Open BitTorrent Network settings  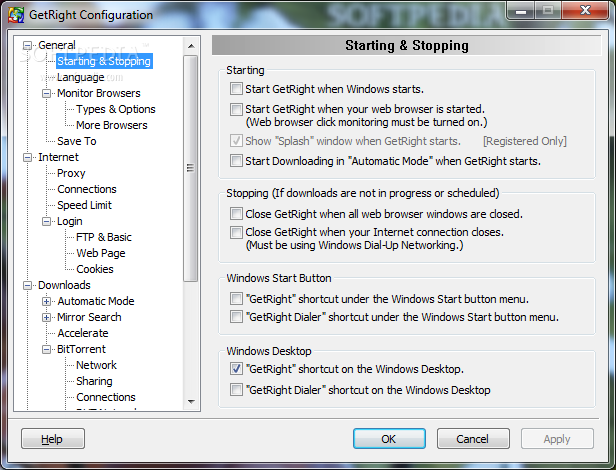pos(96,365)
